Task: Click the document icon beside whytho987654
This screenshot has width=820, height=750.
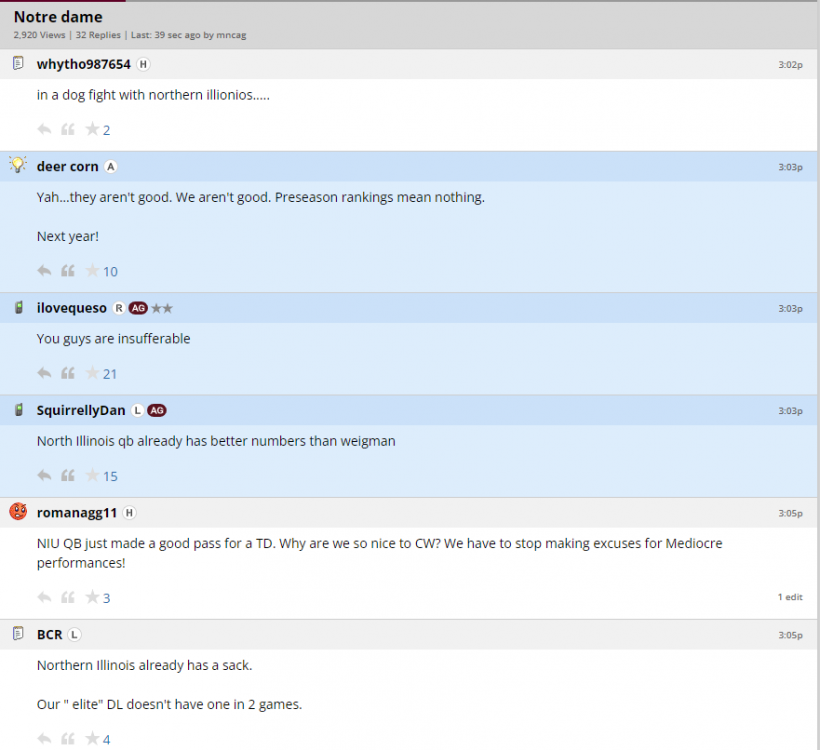Action: tap(18, 63)
